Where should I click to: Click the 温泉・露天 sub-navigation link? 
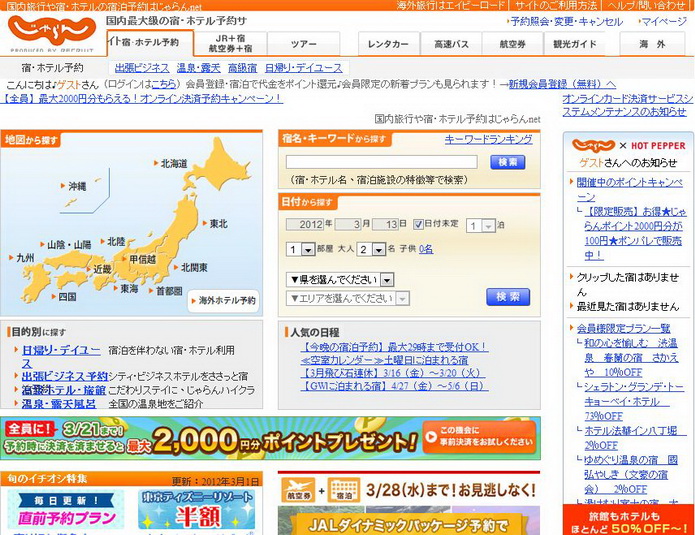click(x=199, y=68)
